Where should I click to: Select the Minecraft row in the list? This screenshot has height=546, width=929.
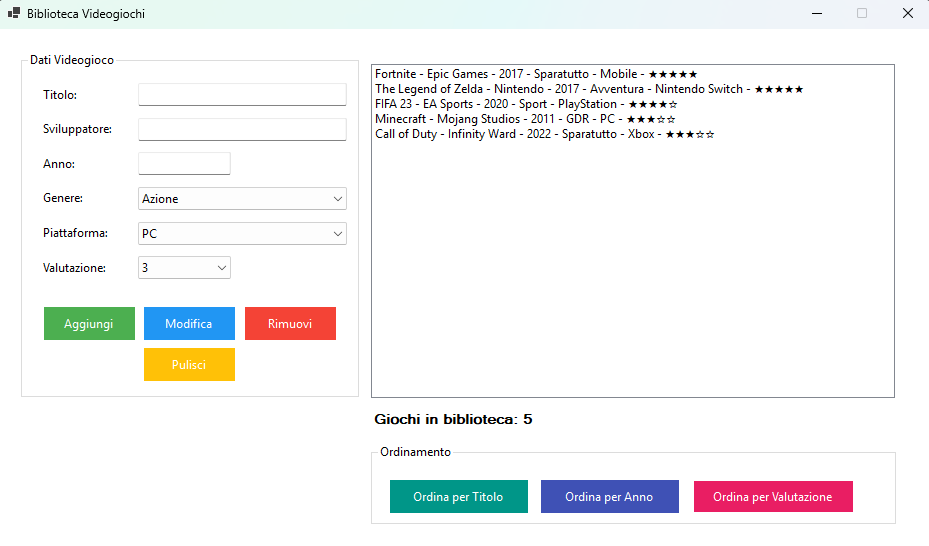tap(633, 118)
